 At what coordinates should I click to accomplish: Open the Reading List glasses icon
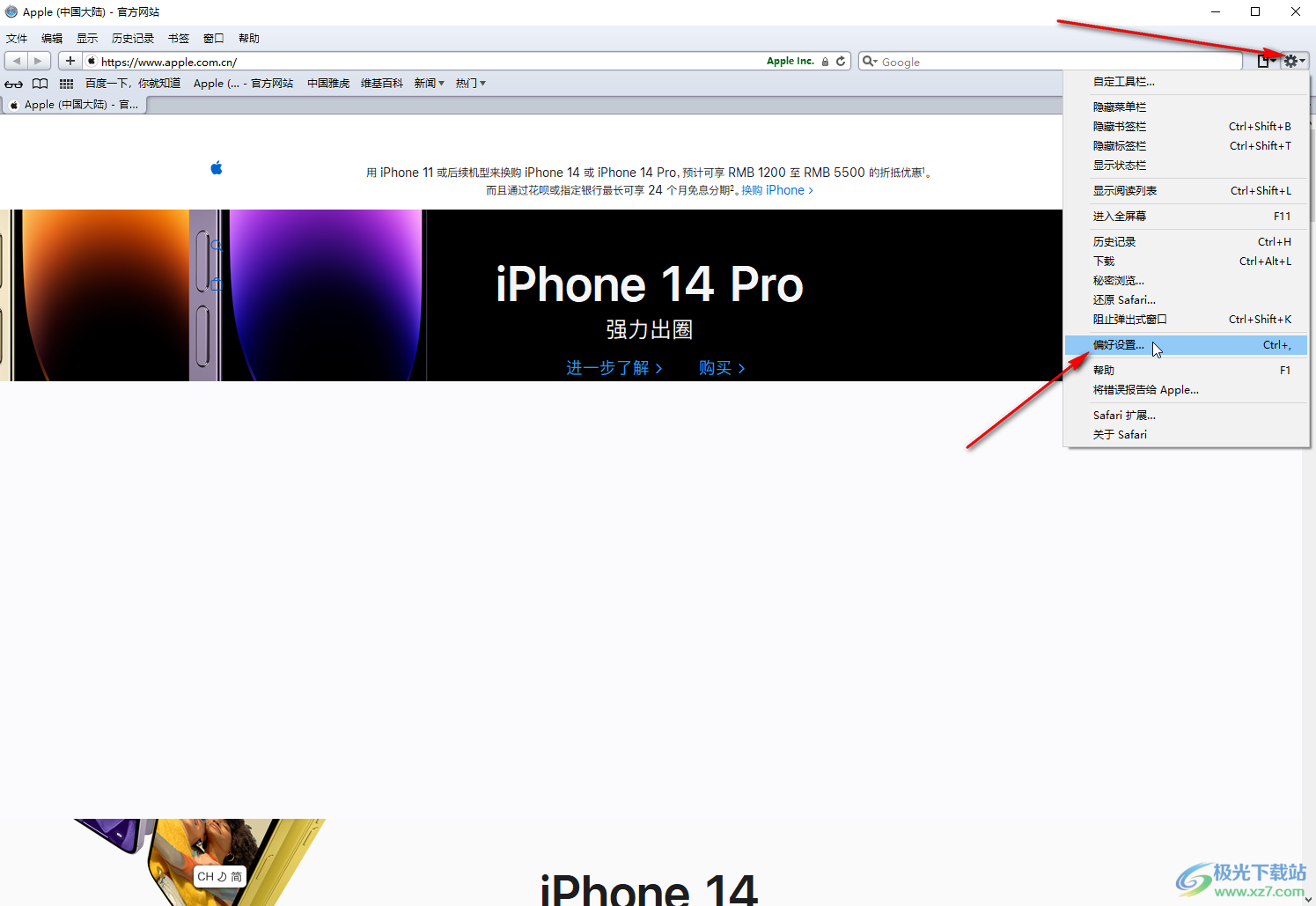[x=14, y=84]
